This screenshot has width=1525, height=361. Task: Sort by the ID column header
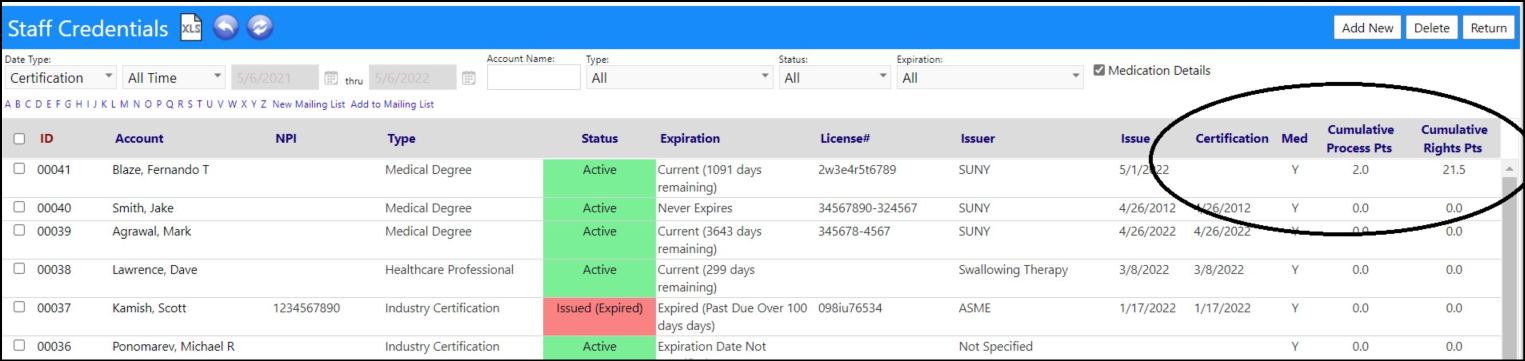coord(46,139)
